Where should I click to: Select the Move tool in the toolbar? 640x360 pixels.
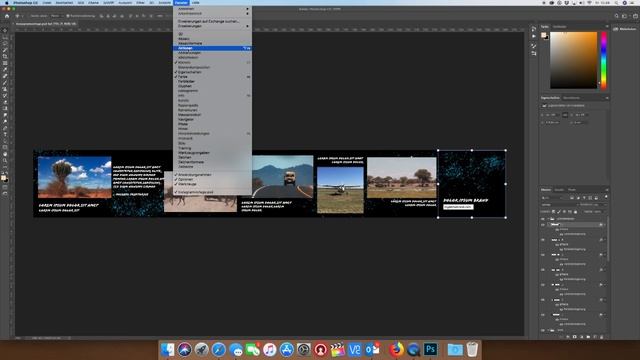[5, 31]
